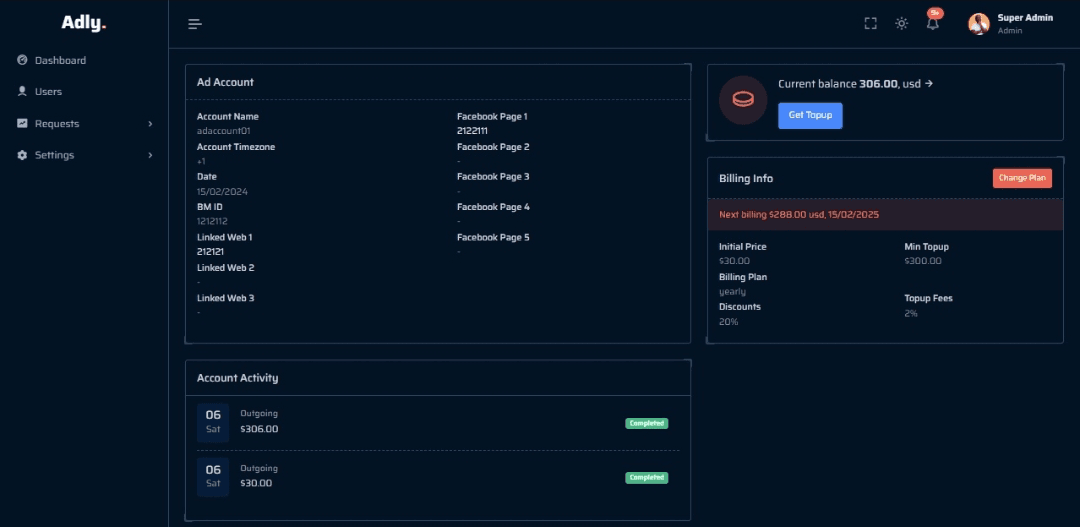The height and width of the screenshot is (527, 1080).
Task: Click the date value 15/02/2024
Action: pos(222,192)
